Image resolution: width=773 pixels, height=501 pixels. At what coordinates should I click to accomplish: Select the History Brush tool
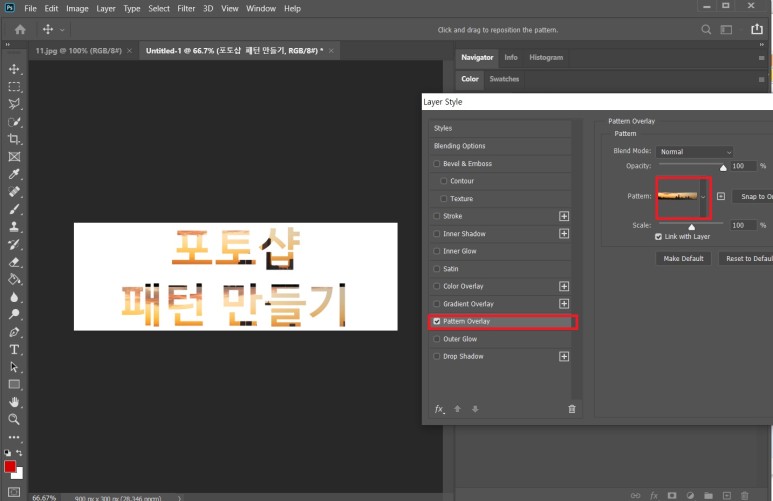pos(14,244)
